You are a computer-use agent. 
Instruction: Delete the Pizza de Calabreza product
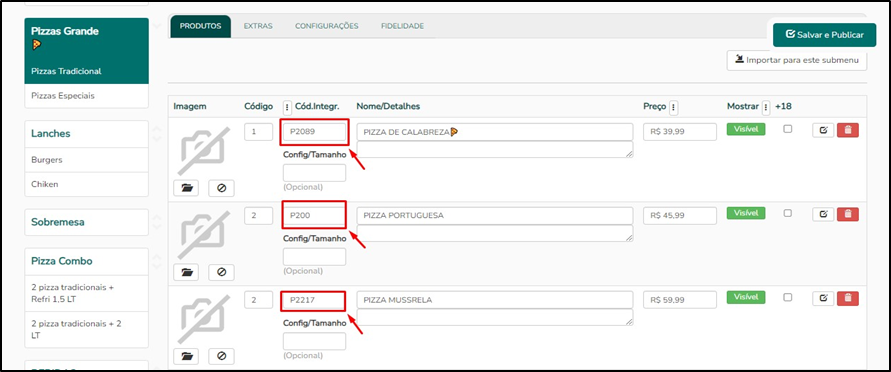[847, 130]
